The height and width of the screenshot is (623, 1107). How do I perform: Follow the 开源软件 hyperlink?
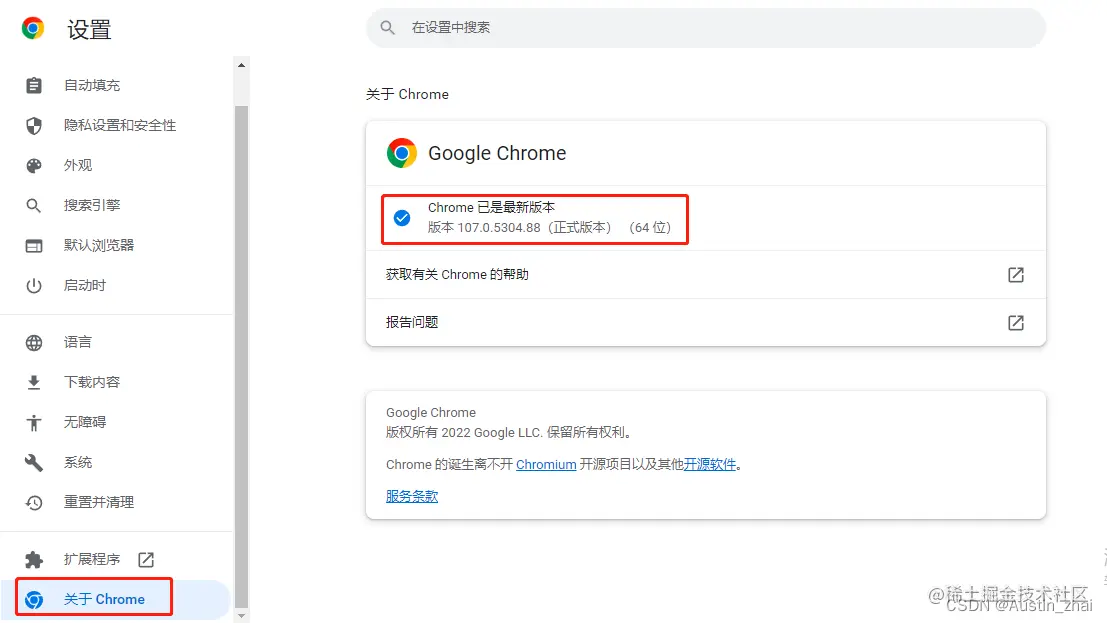click(x=710, y=465)
